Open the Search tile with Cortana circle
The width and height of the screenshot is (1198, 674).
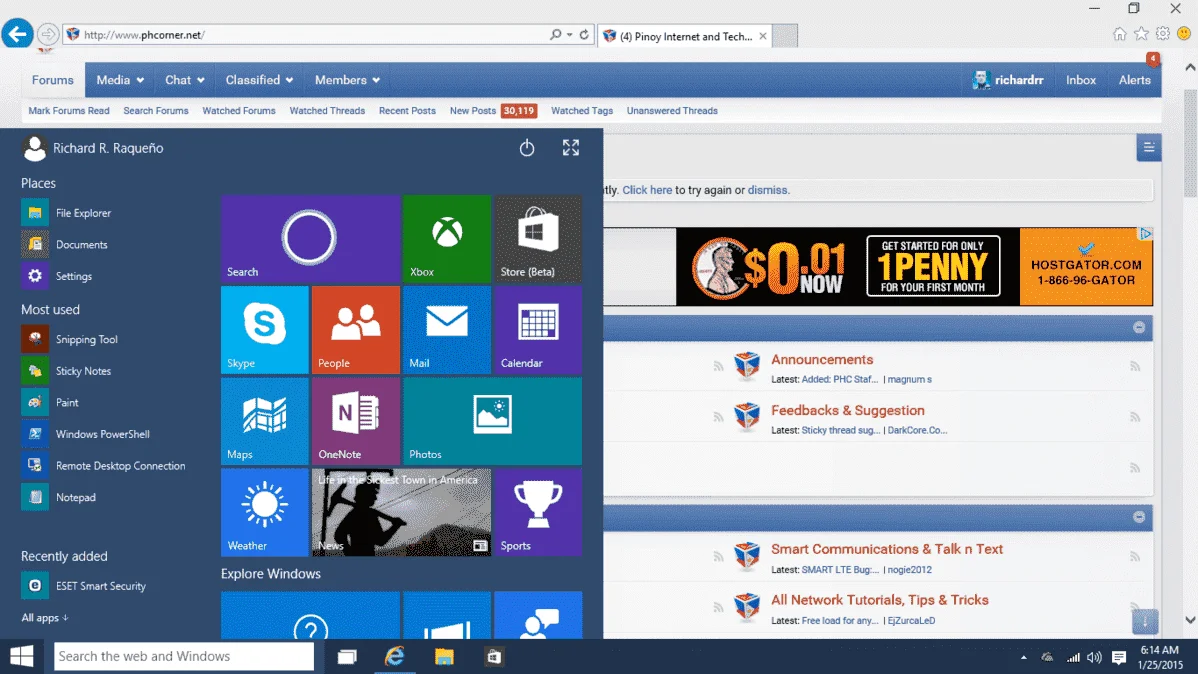310,238
